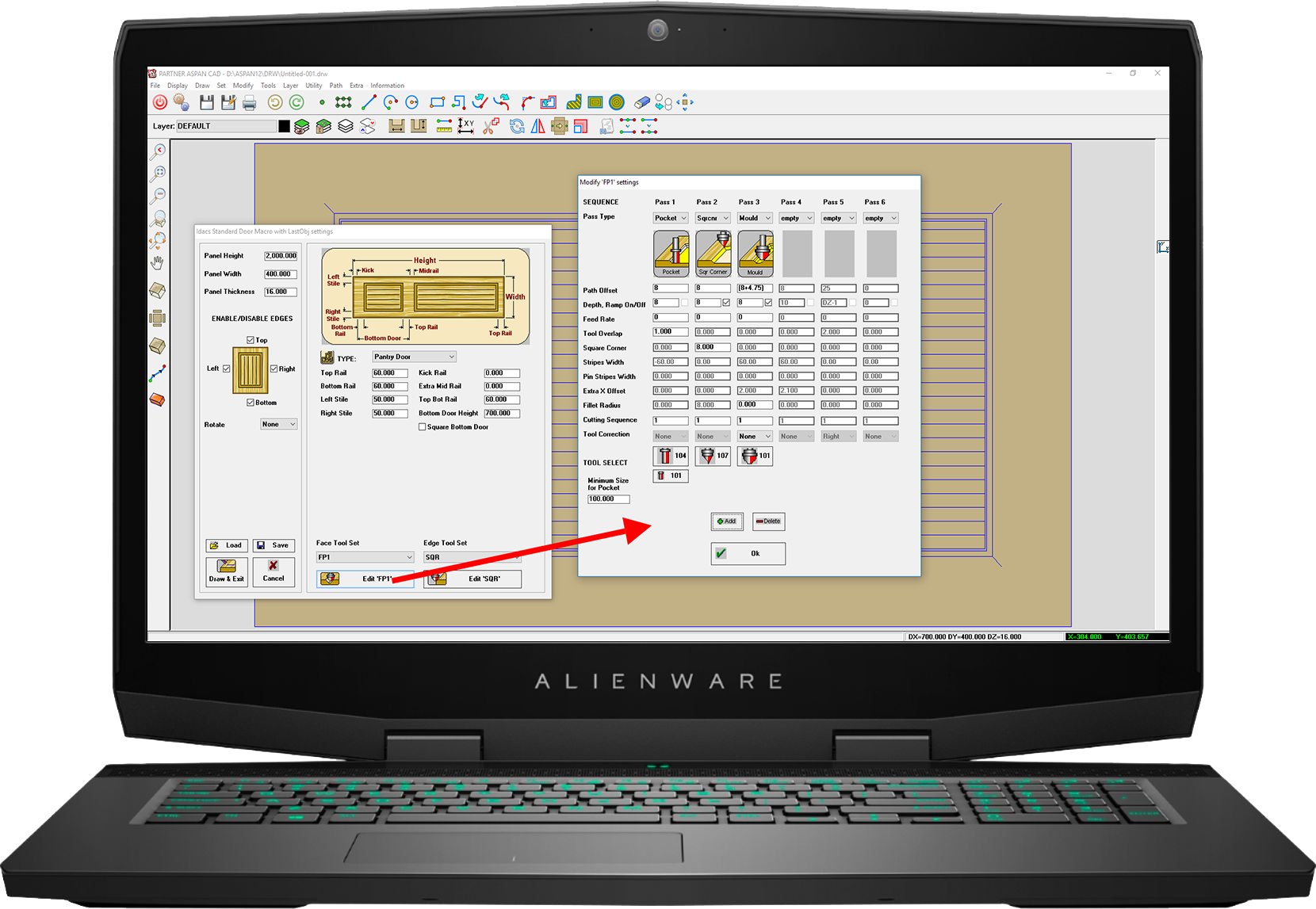The width and height of the screenshot is (1316, 909).
Task: Open Pass 3 Tool Correction dropdown
Action: [755, 437]
